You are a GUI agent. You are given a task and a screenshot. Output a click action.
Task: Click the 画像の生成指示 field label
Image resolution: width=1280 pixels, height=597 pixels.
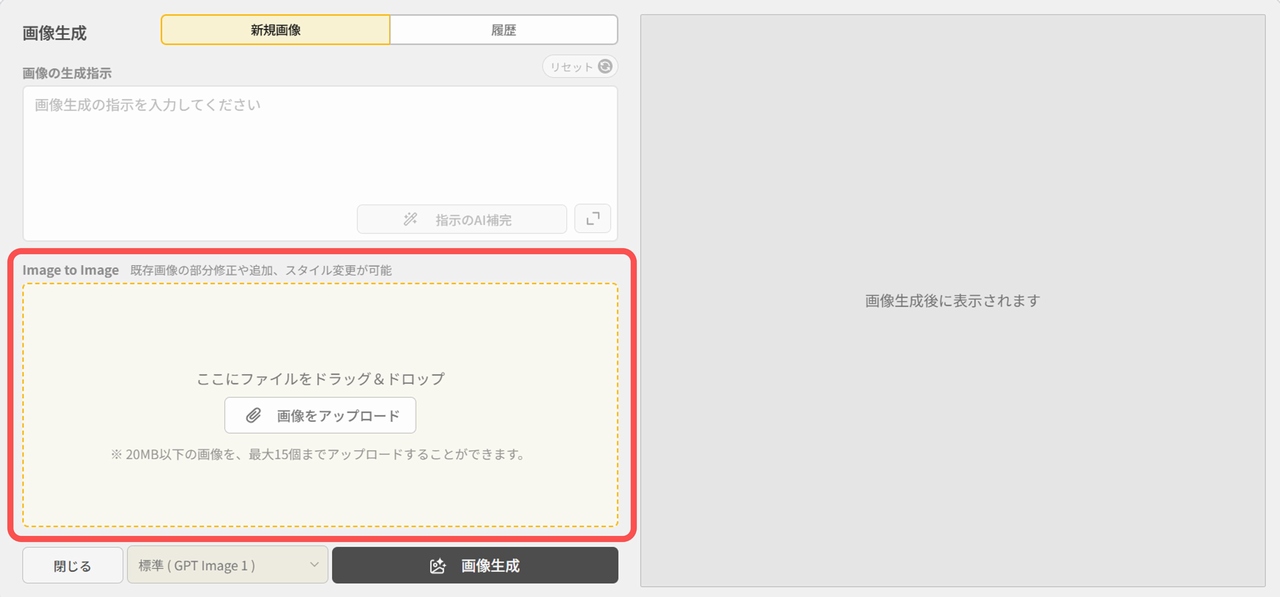(x=67, y=73)
